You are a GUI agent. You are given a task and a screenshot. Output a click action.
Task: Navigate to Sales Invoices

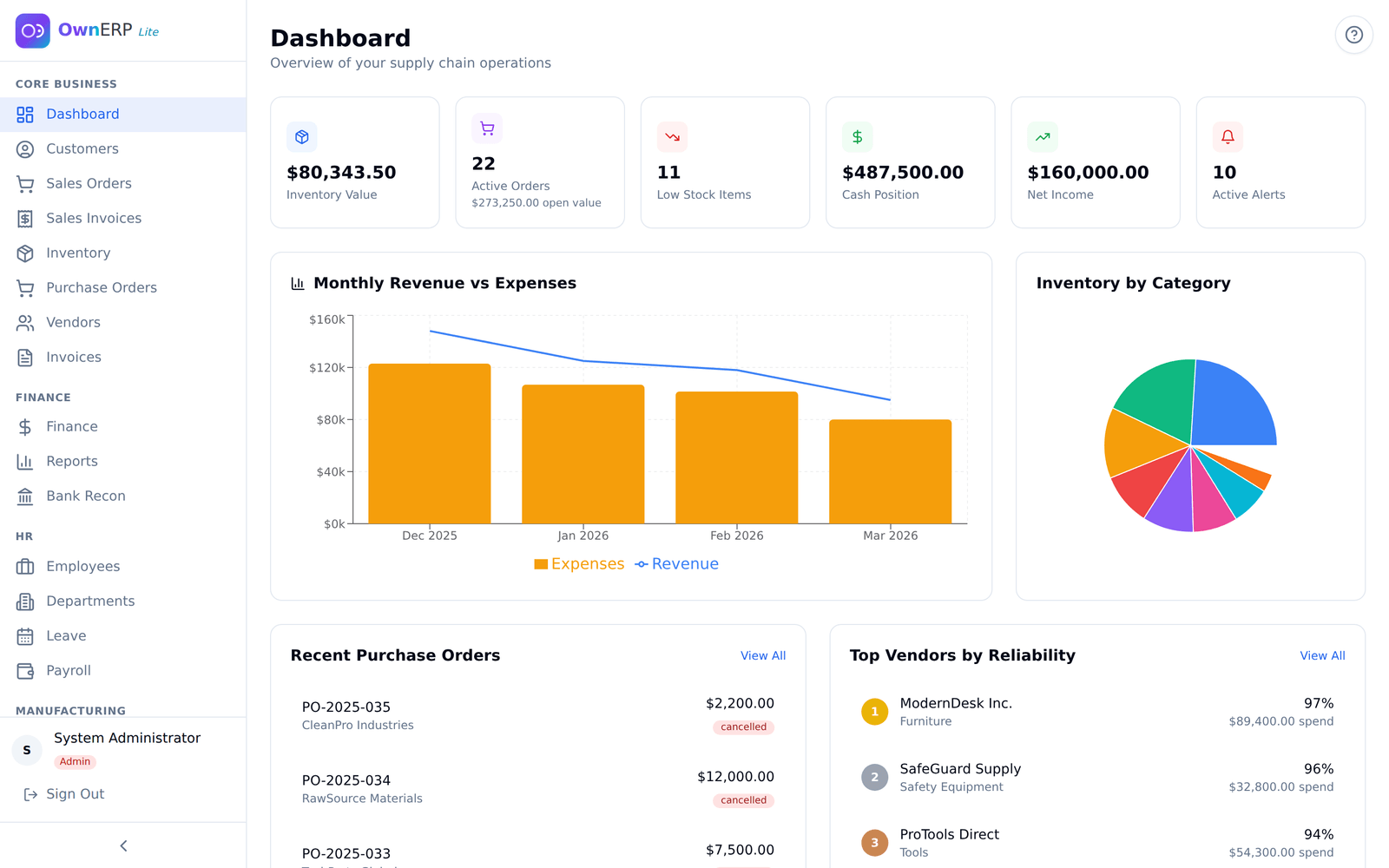[x=123, y=219]
